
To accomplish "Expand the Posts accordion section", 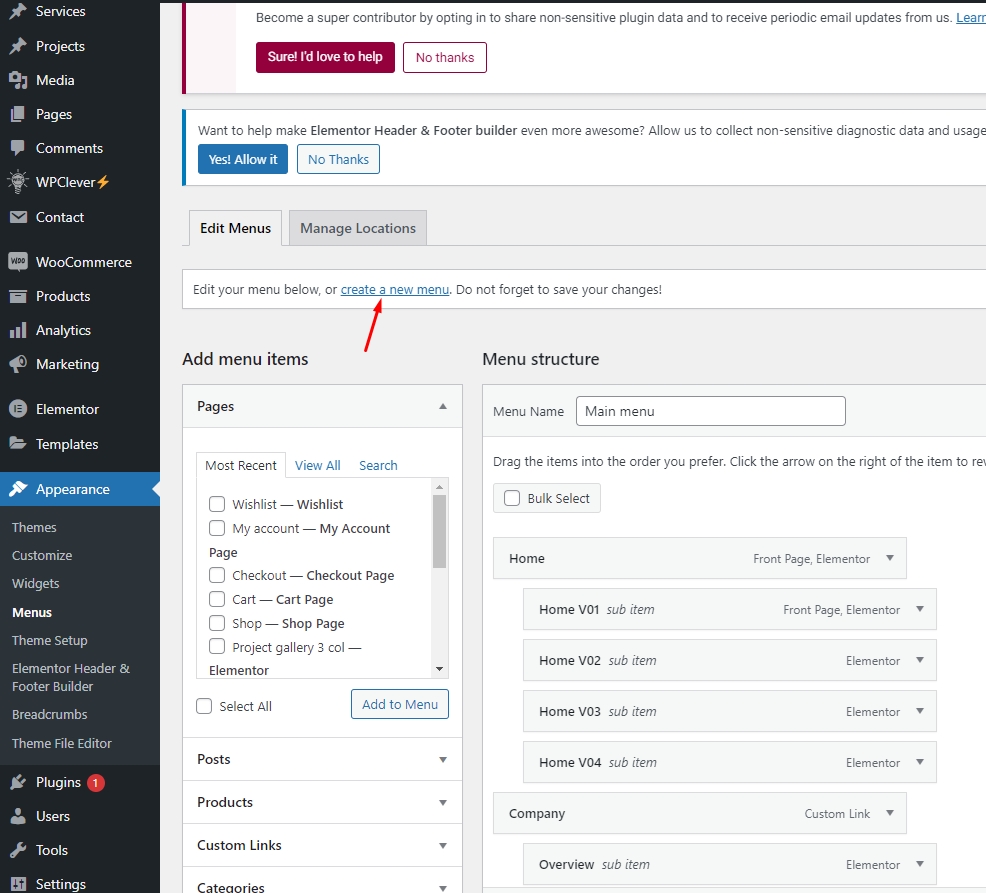I will pyautogui.click(x=443, y=760).
